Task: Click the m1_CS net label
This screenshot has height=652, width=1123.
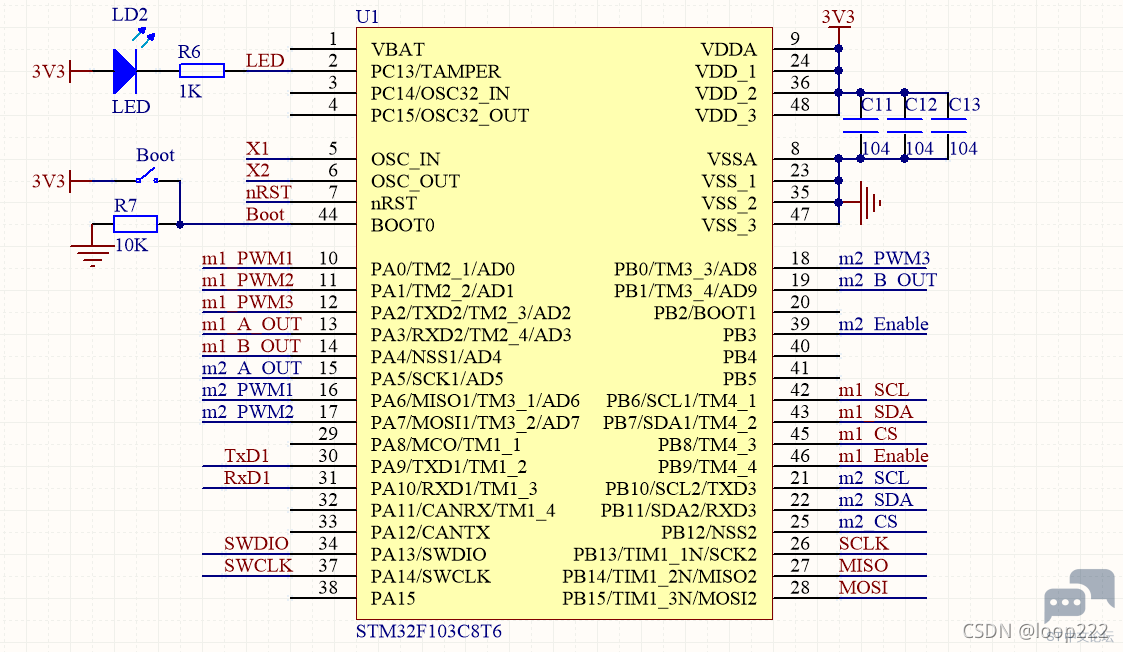Action: point(868,433)
